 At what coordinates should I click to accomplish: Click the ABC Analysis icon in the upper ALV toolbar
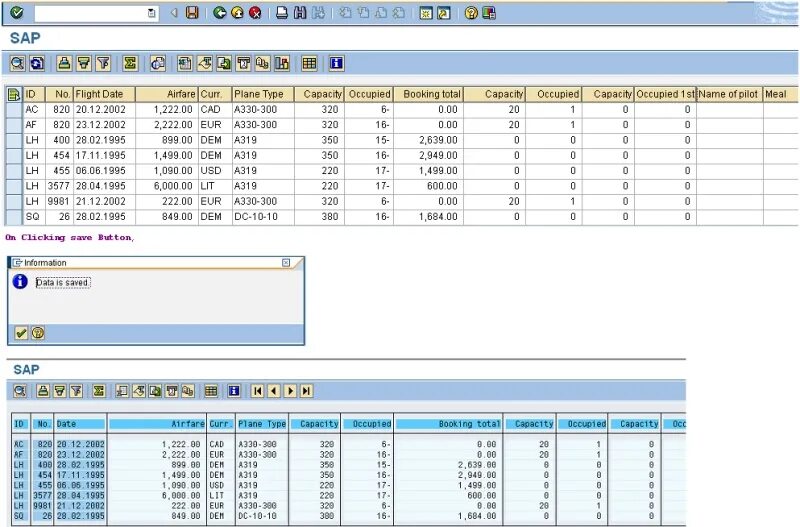(x=262, y=63)
